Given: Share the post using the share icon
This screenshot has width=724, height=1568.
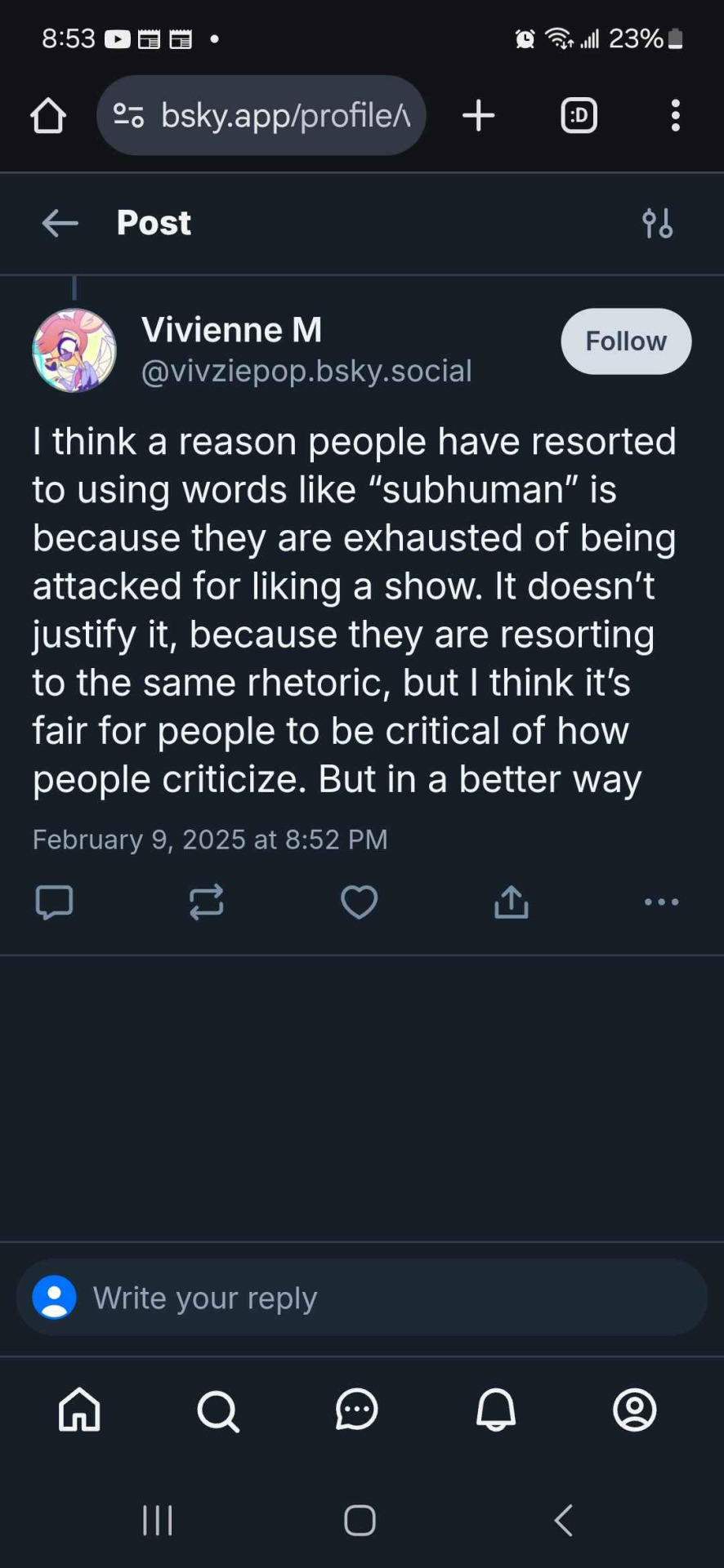Looking at the screenshot, I should click(512, 902).
